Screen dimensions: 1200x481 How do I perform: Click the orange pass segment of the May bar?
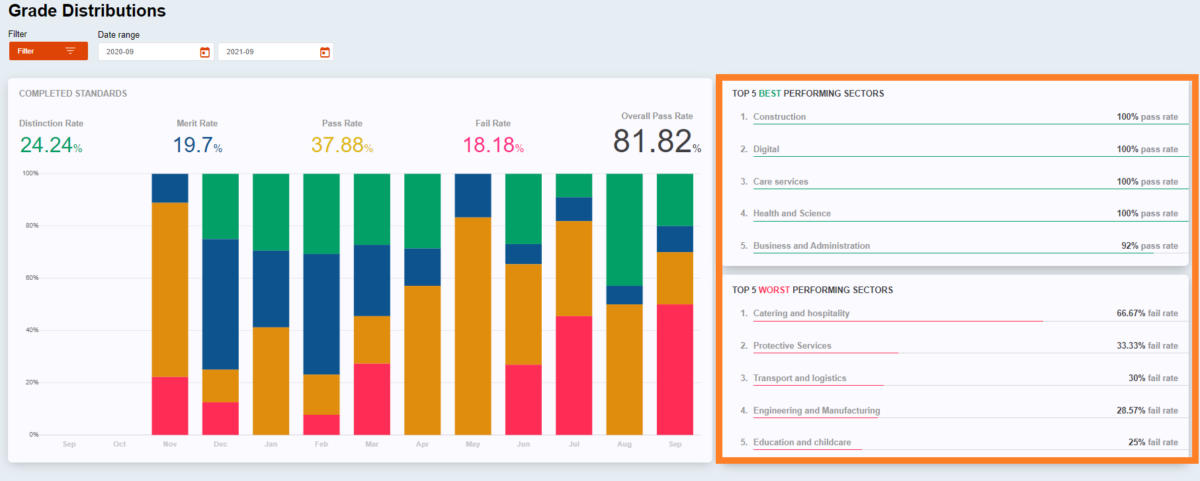[x=473, y=325]
